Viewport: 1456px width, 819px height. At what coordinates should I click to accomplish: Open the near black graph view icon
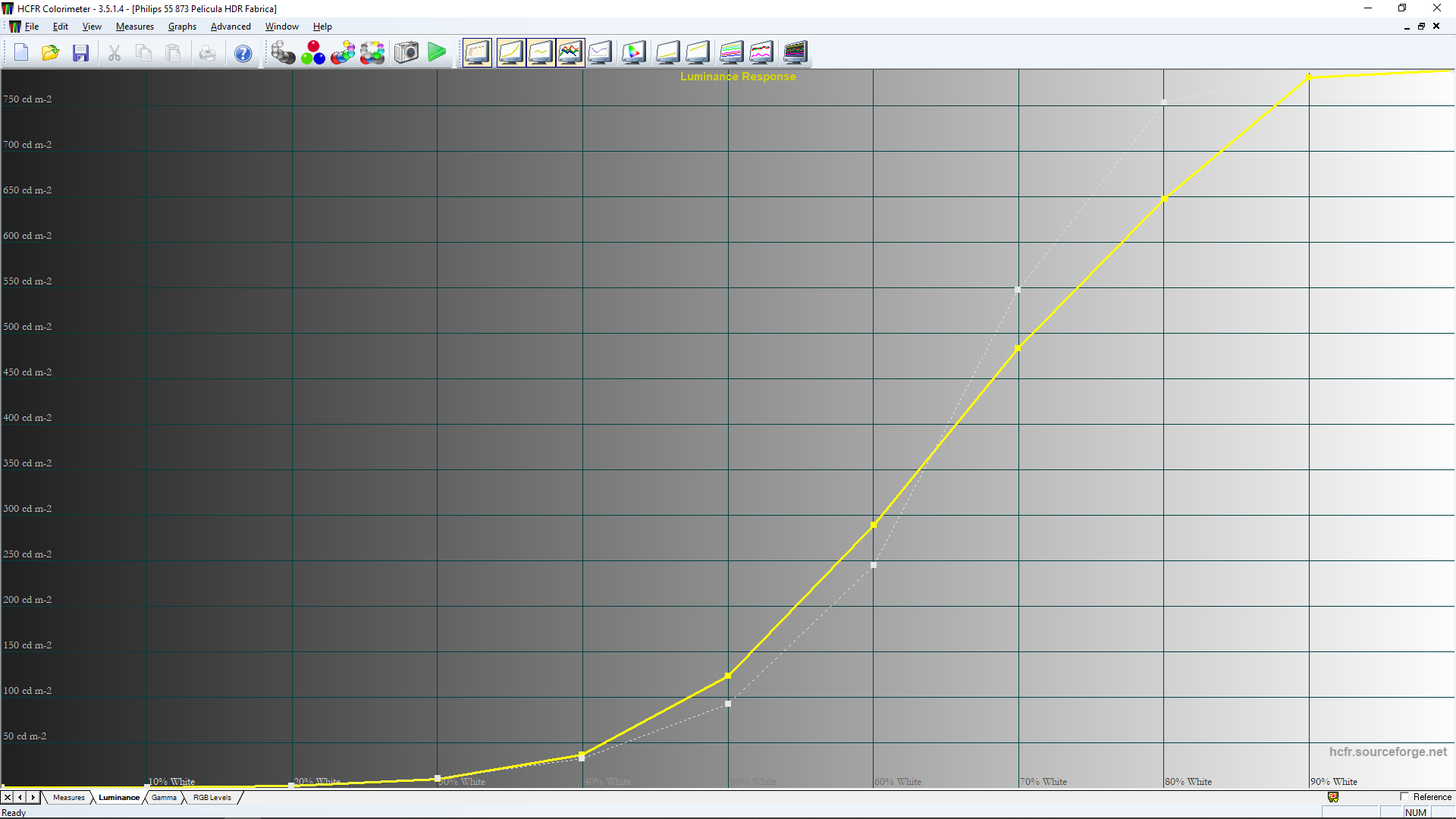pyautogui.click(x=667, y=52)
